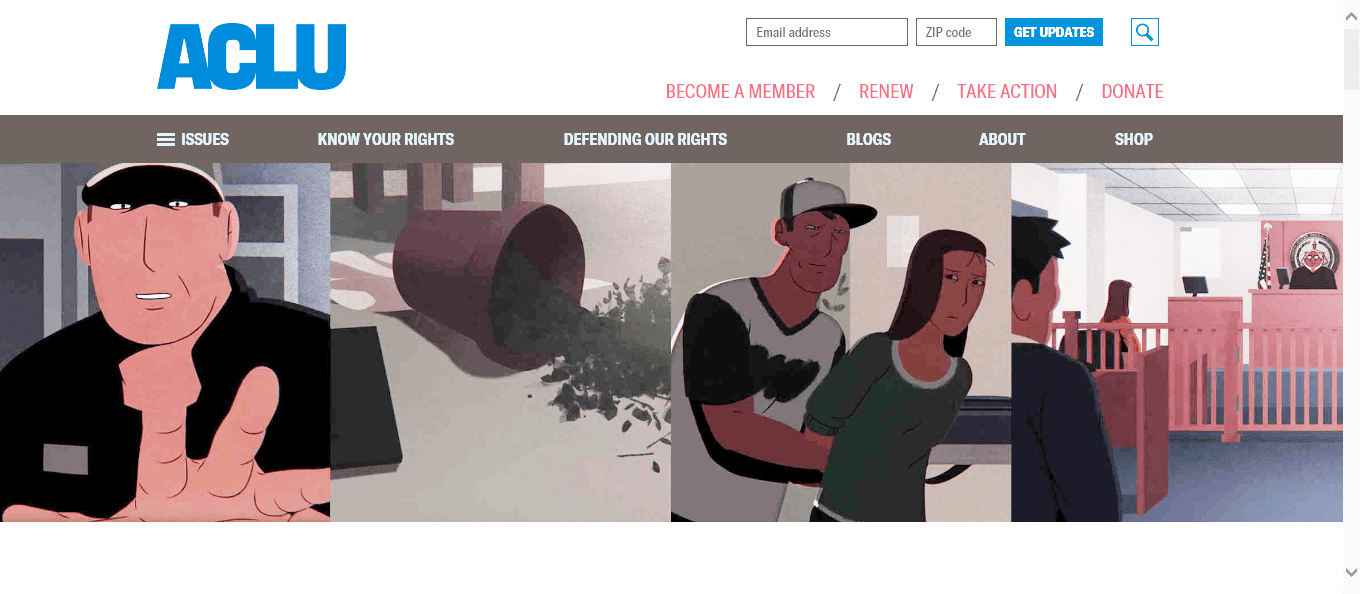Open Defending Our Rights menu
The height and width of the screenshot is (594, 1360).
645,139
